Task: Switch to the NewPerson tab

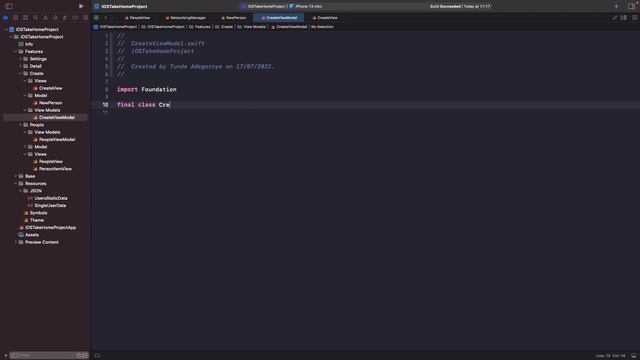Action: tap(234, 18)
